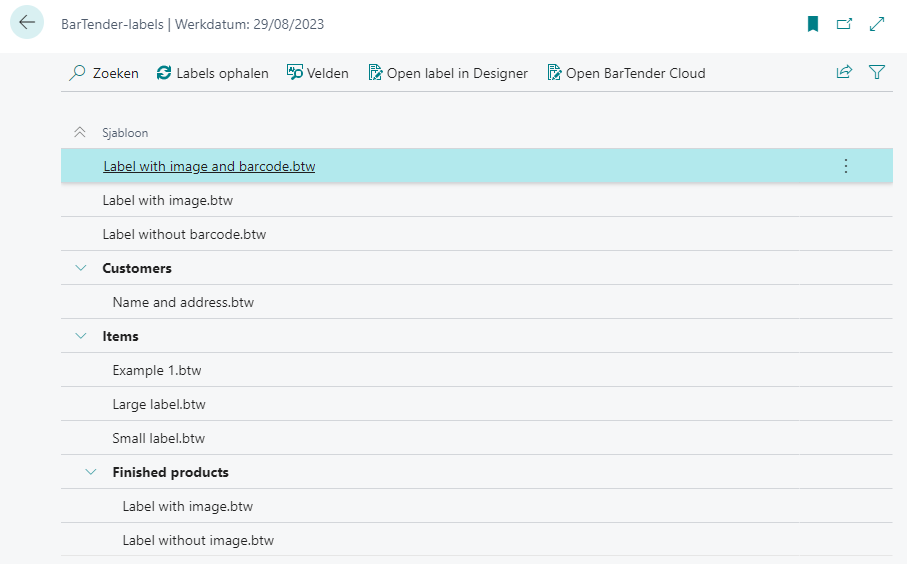Click the back arrow button
The image size is (907, 564).
coord(27,23)
